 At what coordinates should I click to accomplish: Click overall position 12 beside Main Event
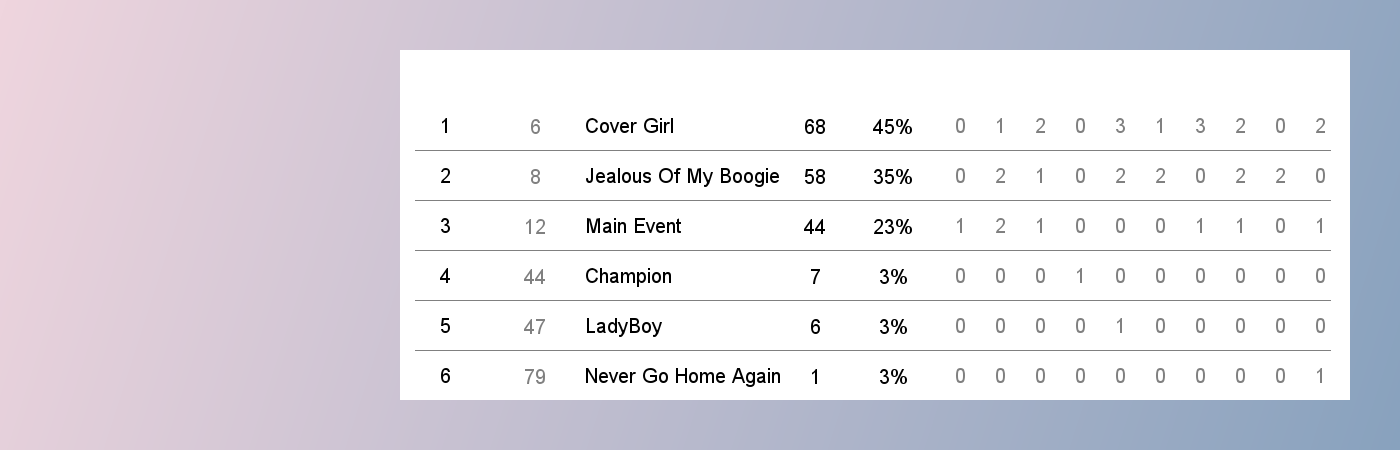pos(535,227)
